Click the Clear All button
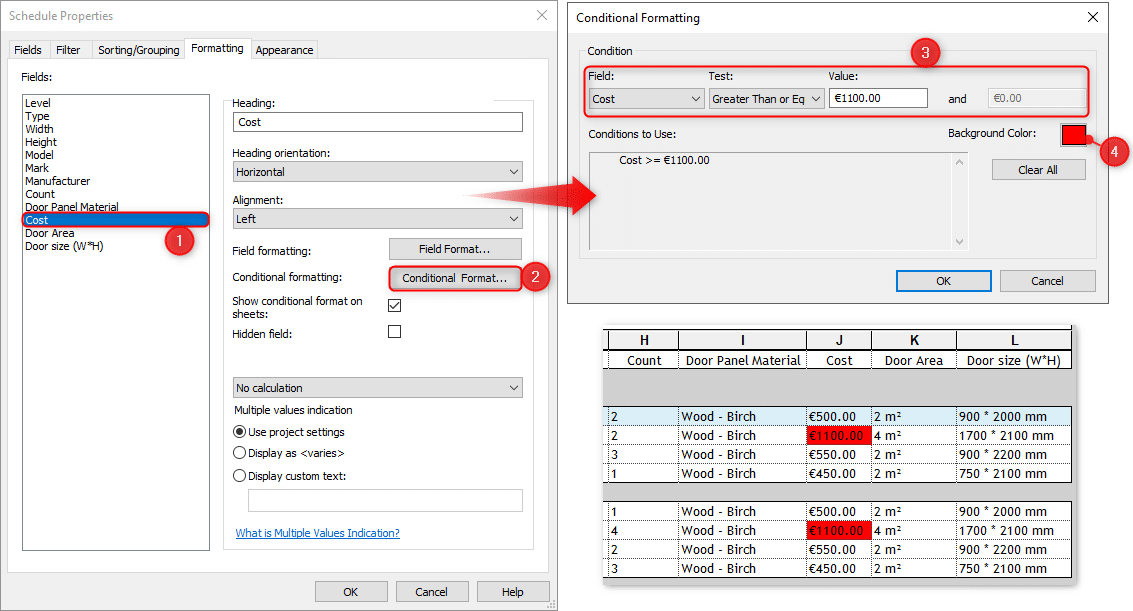 point(1038,169)
